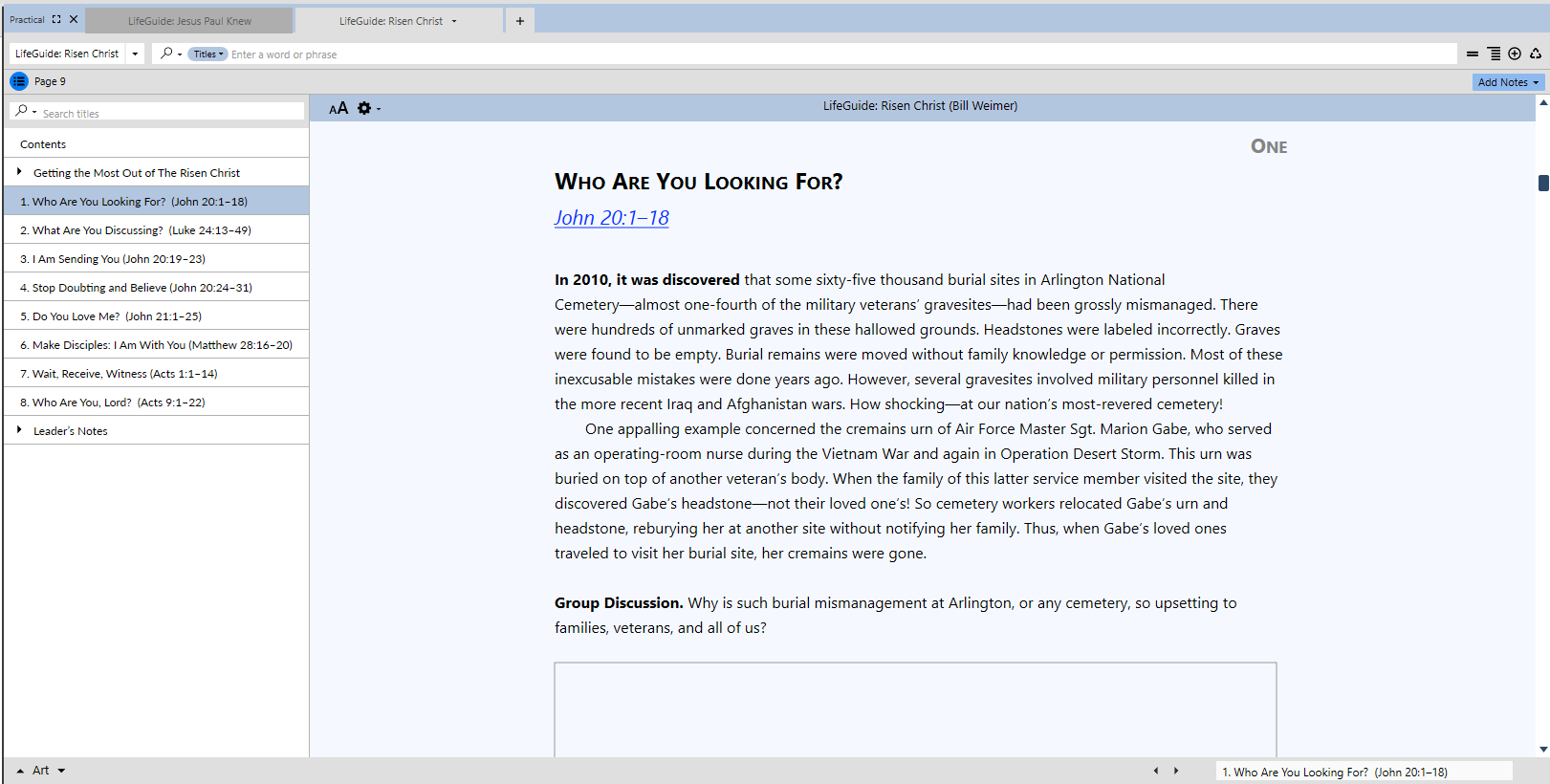Open 6. Make Disciples: I Am With You
Image resolution: width=1550 pixels, height=784 pixels.
(x=156, y=345)
